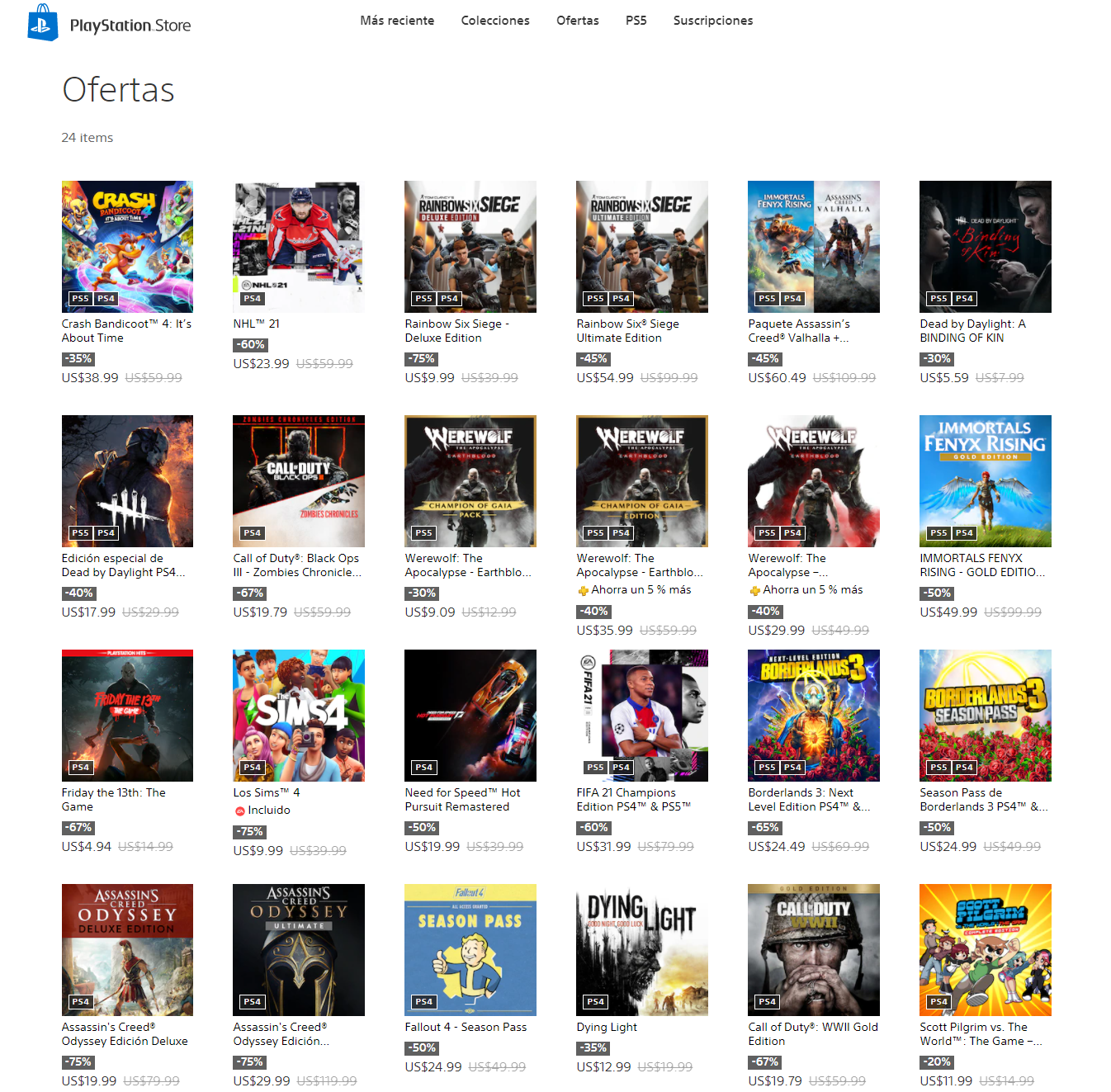Open Need for Speed Hot Pursuit Remastered link
1111x1092 pixels.
coord(463,800)
